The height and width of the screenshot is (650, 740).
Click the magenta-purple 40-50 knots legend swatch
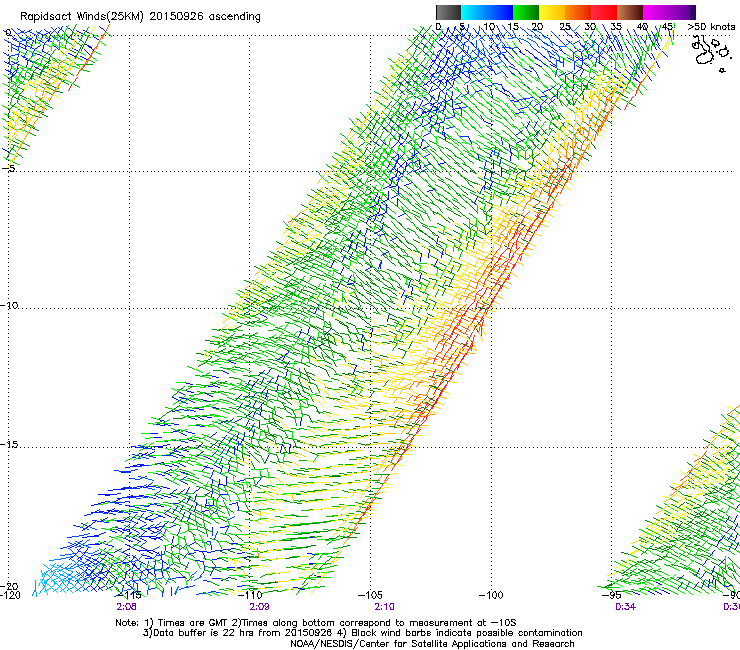coord(669,12)
